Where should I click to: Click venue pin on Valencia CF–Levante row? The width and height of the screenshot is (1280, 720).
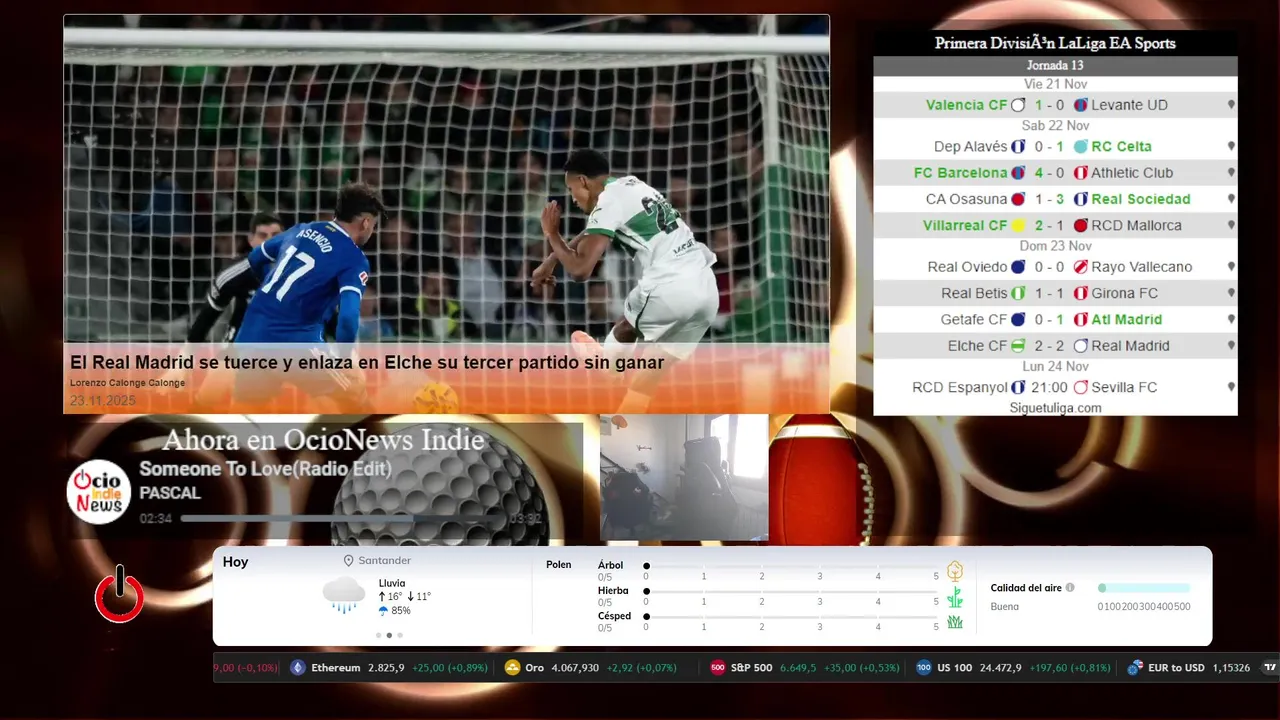pos(1231,105)
